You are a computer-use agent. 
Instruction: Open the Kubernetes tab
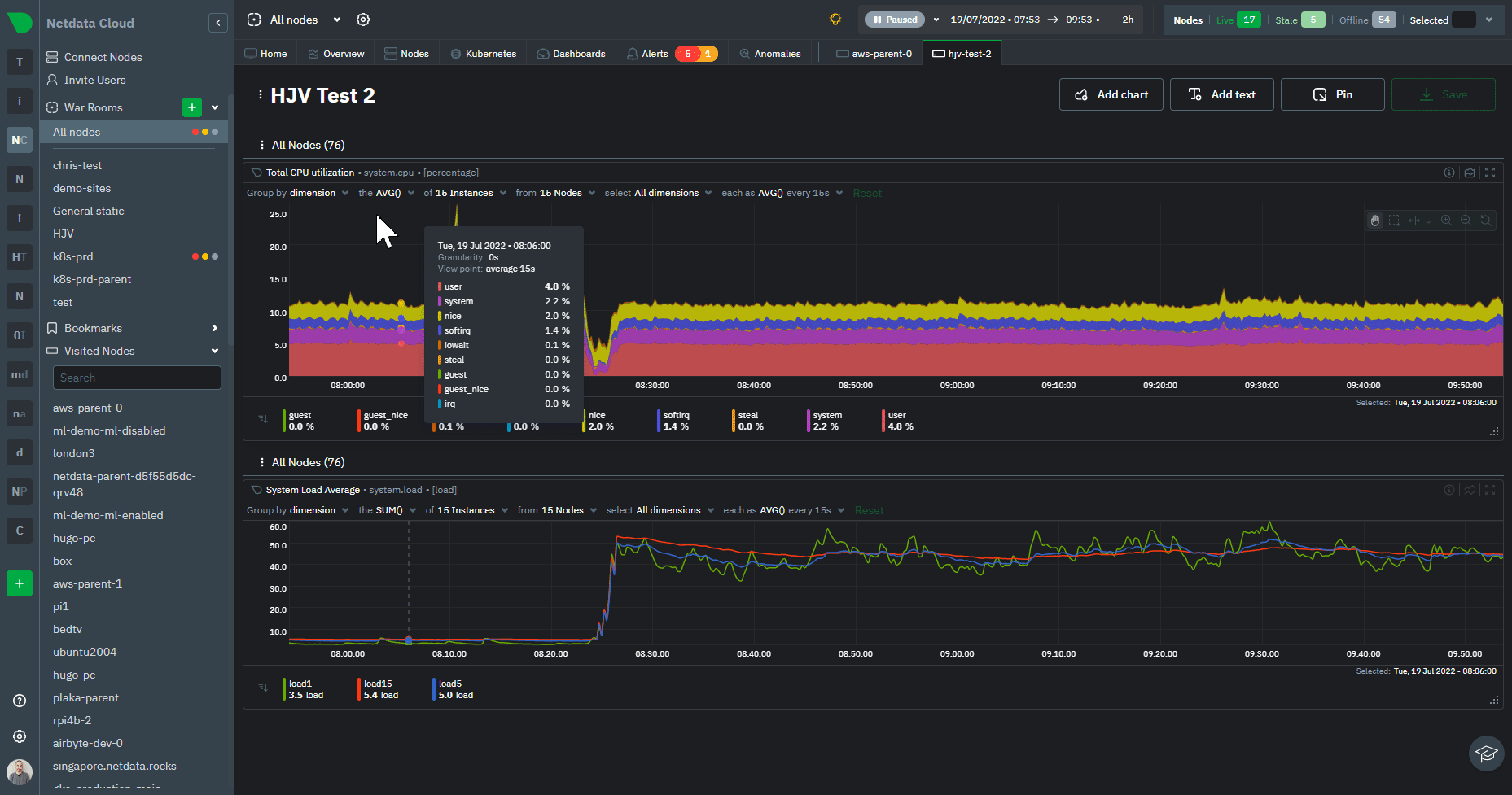click(484, 54)
